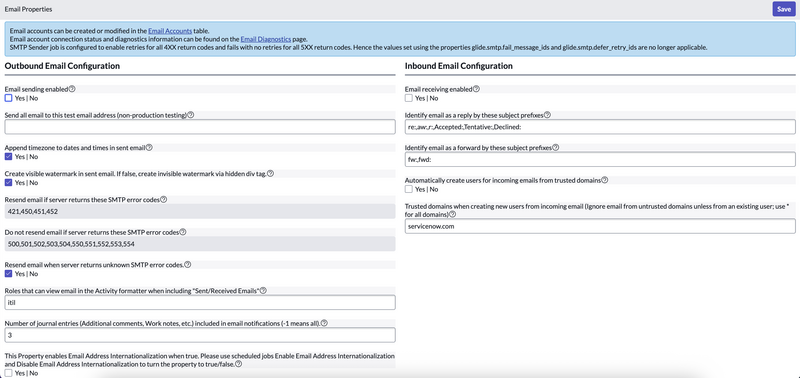Image resolution: width=800 pixels, height=378 pixels.
Task: Click the Email Properties page title
Action: [x=28, y=9]
